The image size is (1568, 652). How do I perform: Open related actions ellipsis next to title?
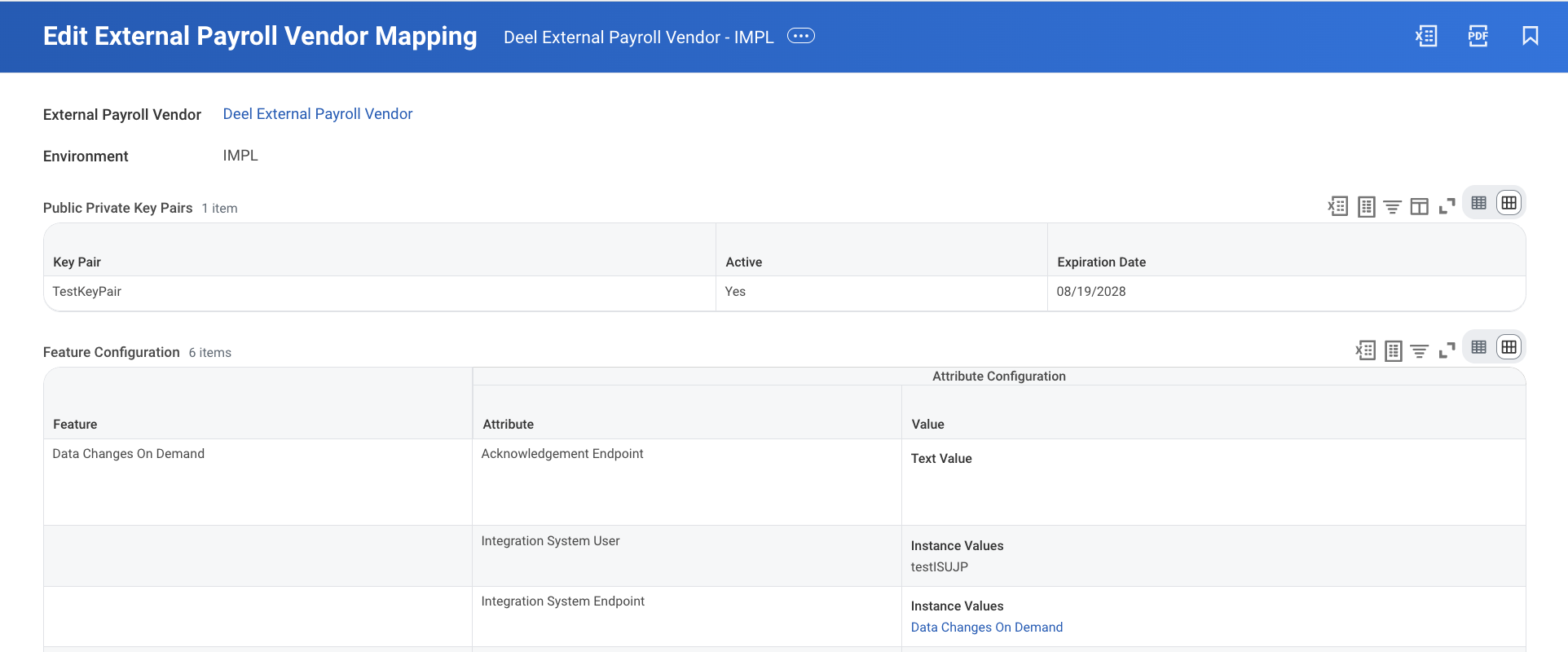(801, 36)
